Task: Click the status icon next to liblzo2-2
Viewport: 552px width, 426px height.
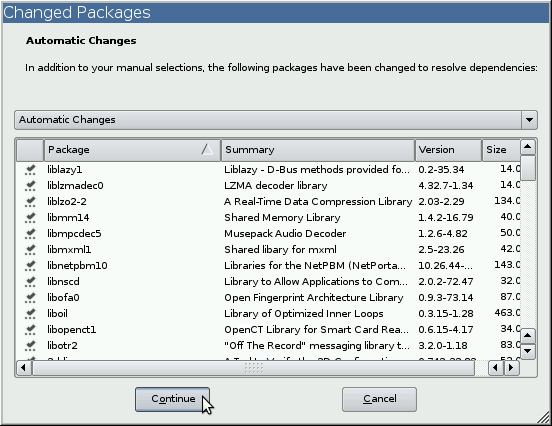Action: (x=30, y=202)
